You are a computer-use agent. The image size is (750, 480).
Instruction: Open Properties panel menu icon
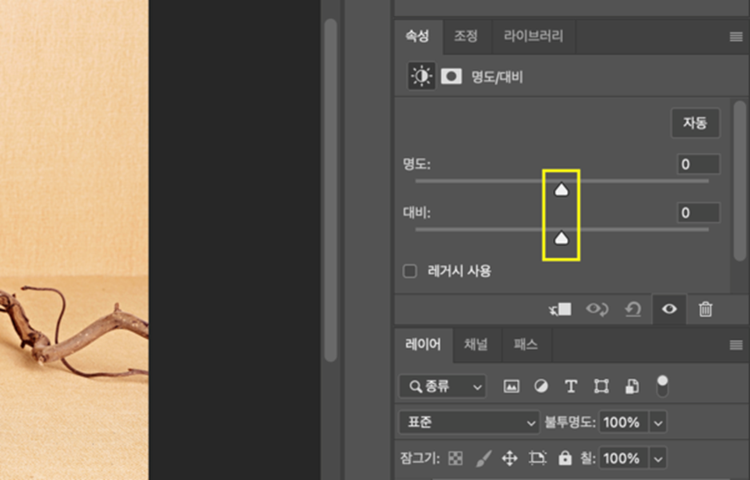(736, 37)
